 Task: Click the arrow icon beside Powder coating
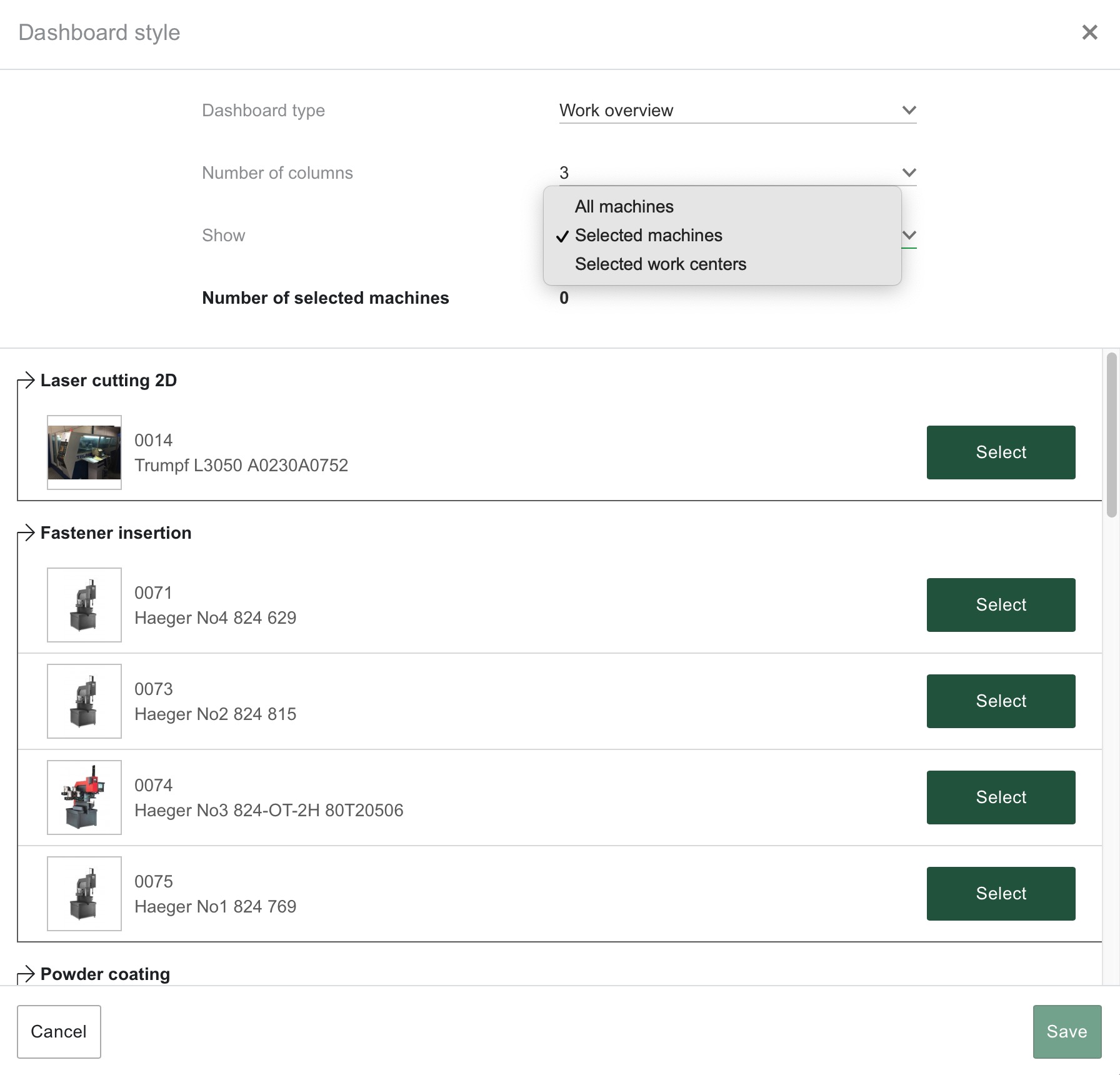coord(26,974)
